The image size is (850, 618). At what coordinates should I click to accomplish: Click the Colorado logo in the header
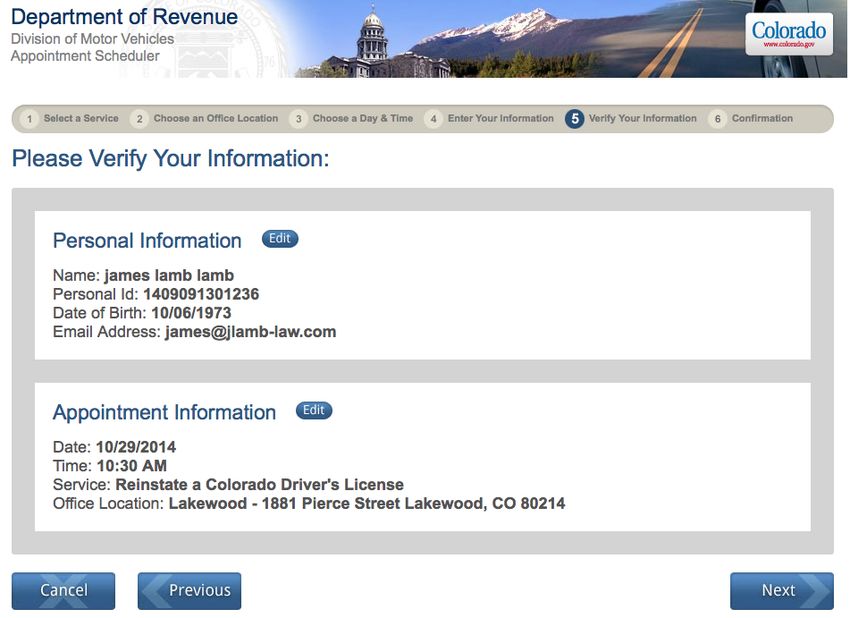(x=789, y=34)
